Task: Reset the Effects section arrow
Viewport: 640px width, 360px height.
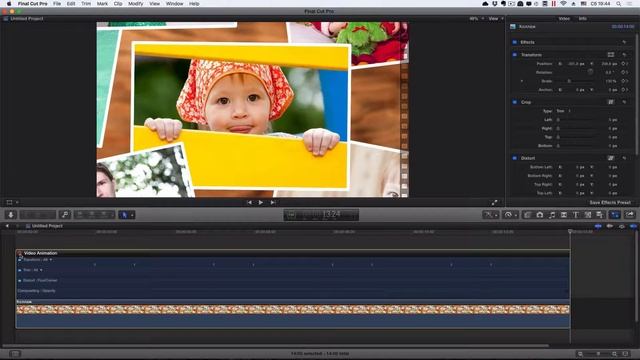Action: [624, 42]
